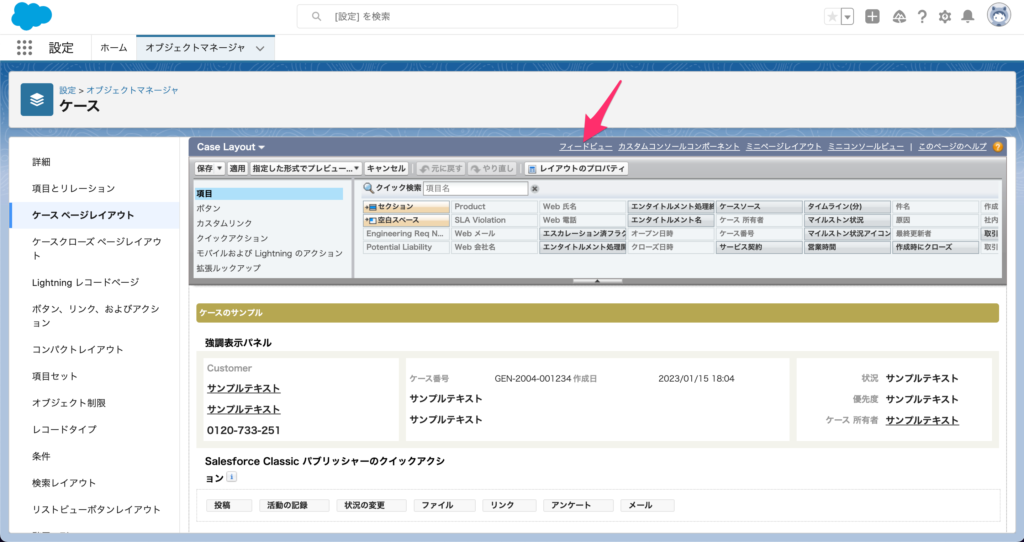Open the user avatar profile menu
Image resolution: width=1024 pixels, height=542 pixels.
998,16
